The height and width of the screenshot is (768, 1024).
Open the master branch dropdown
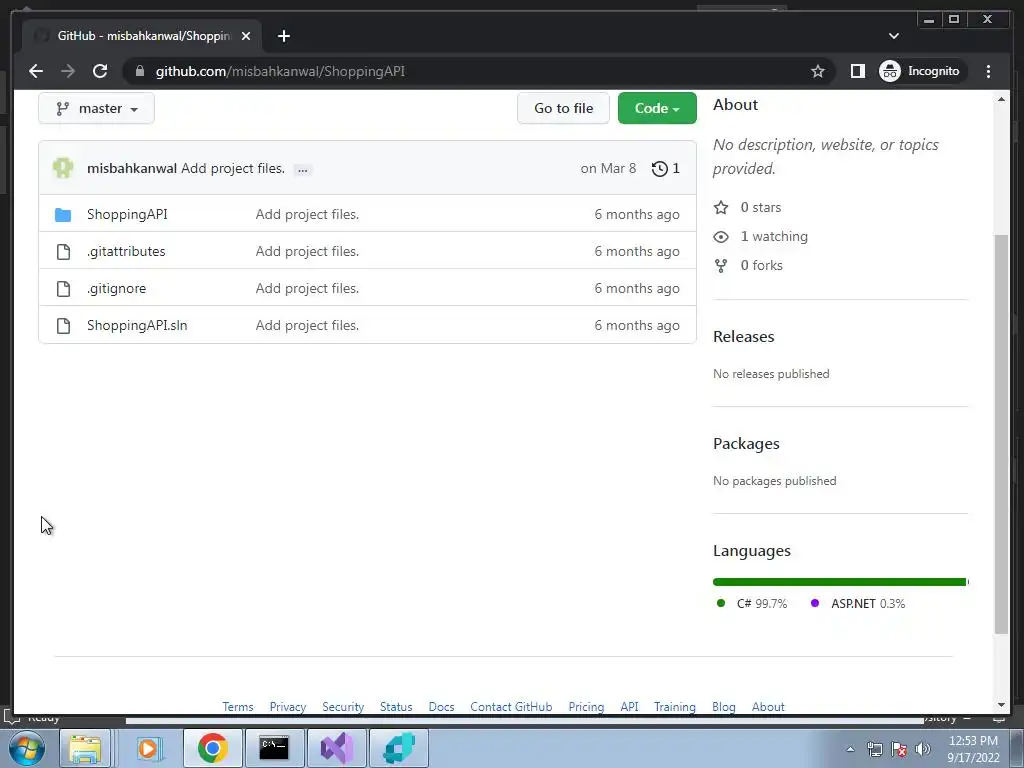97,108
